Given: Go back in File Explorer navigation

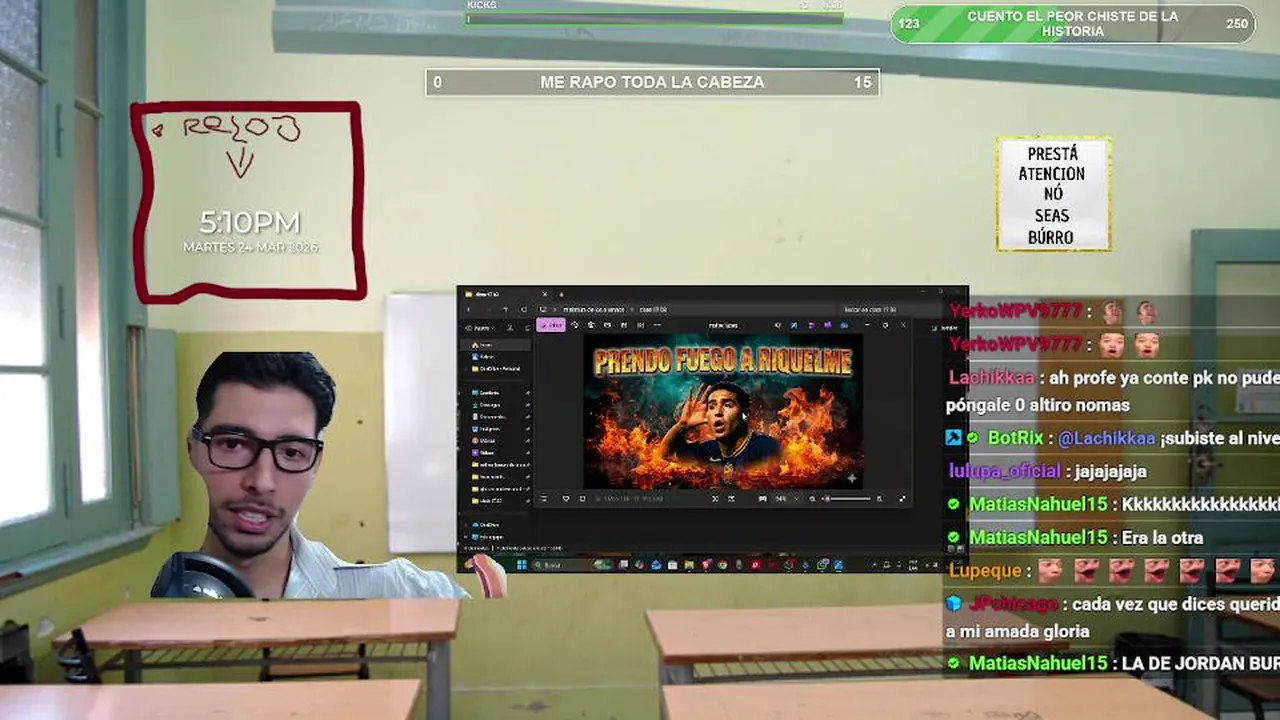Looking at the screenshot, I should pyautogui.click(x=468, y=310).
